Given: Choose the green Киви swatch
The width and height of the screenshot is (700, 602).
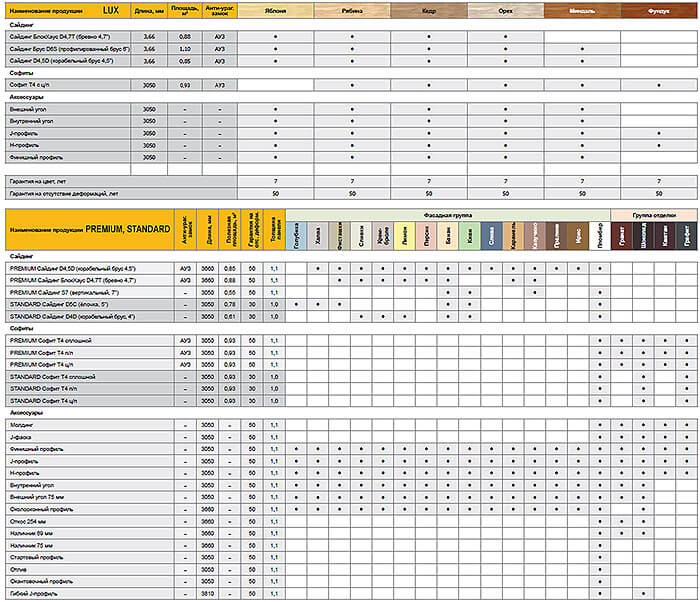Looking at the screenshot, I should [x=470, y=235].
